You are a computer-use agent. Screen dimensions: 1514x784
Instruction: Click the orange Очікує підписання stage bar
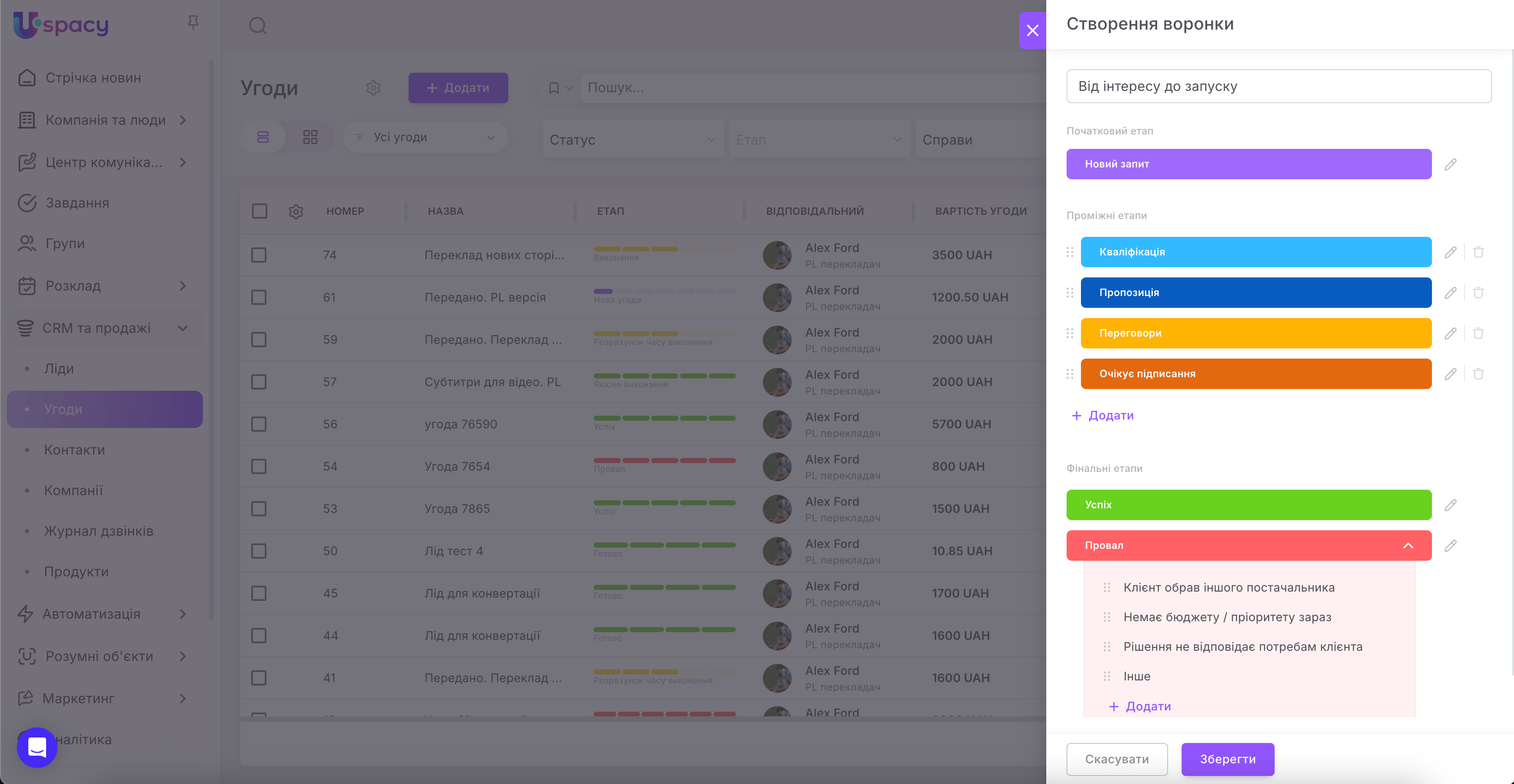pyautogui.click(x=1256, y=374)
